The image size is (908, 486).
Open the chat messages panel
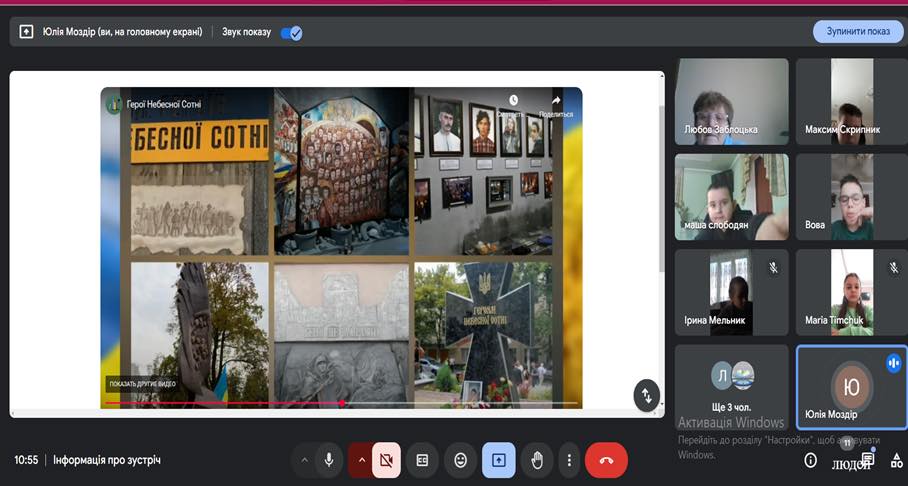[x=867, y=459]
